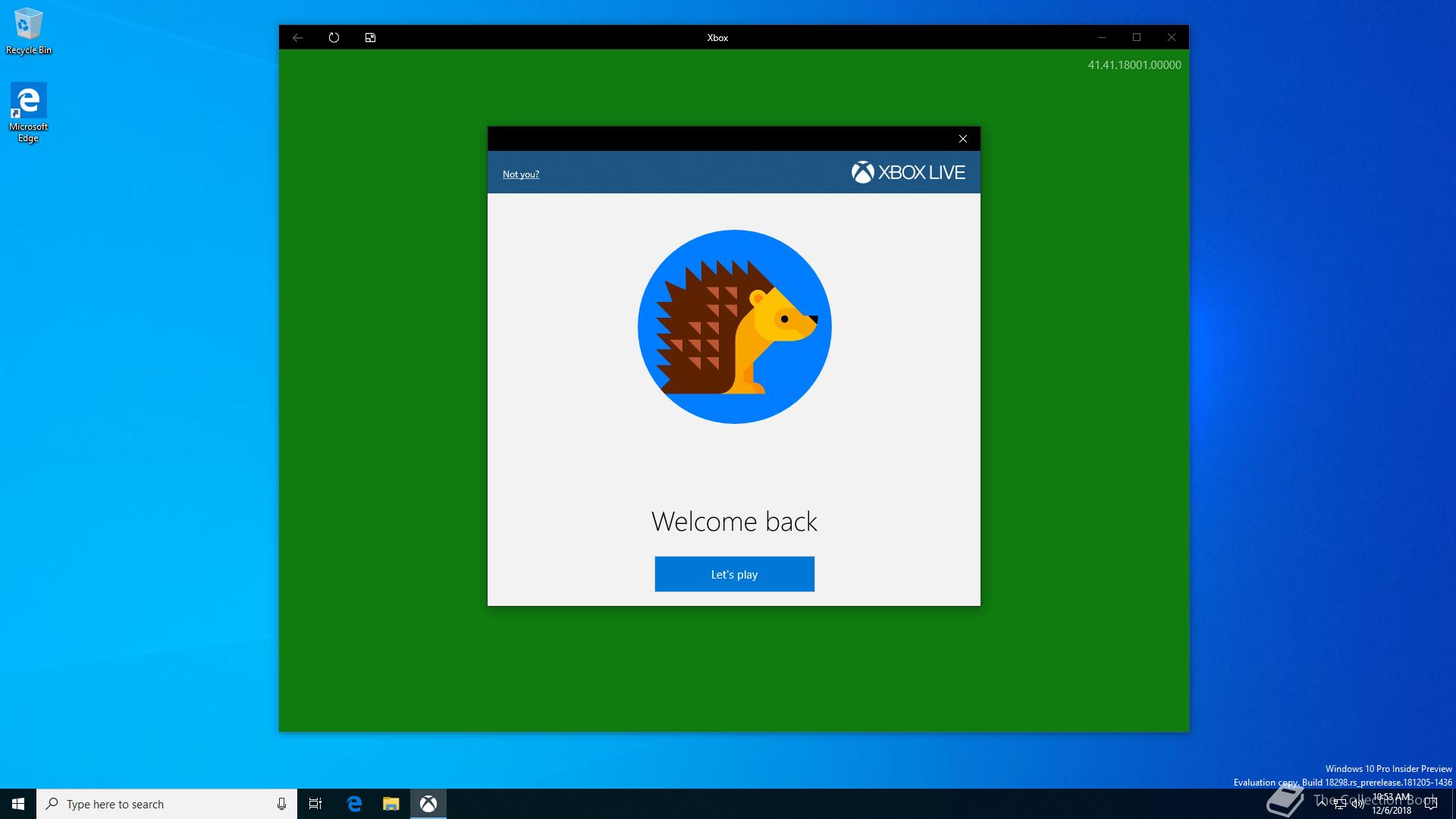Open the volume control in system tray
This screenshot has height=819, width=1456.
pyautogui.click(x=1358, y=804)
